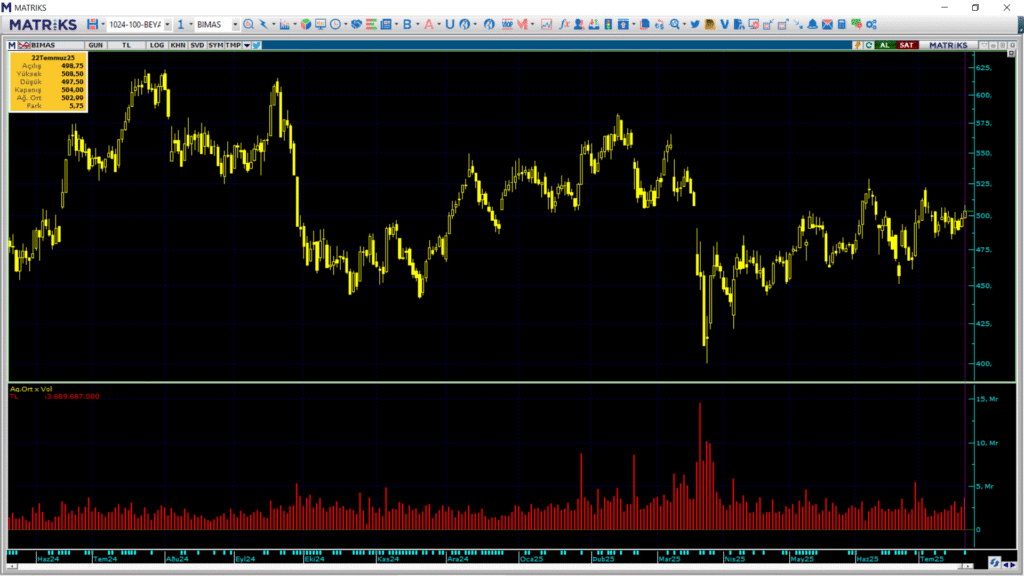Click the alarm bell icon

pyautogui.click(x=812, y=24)
